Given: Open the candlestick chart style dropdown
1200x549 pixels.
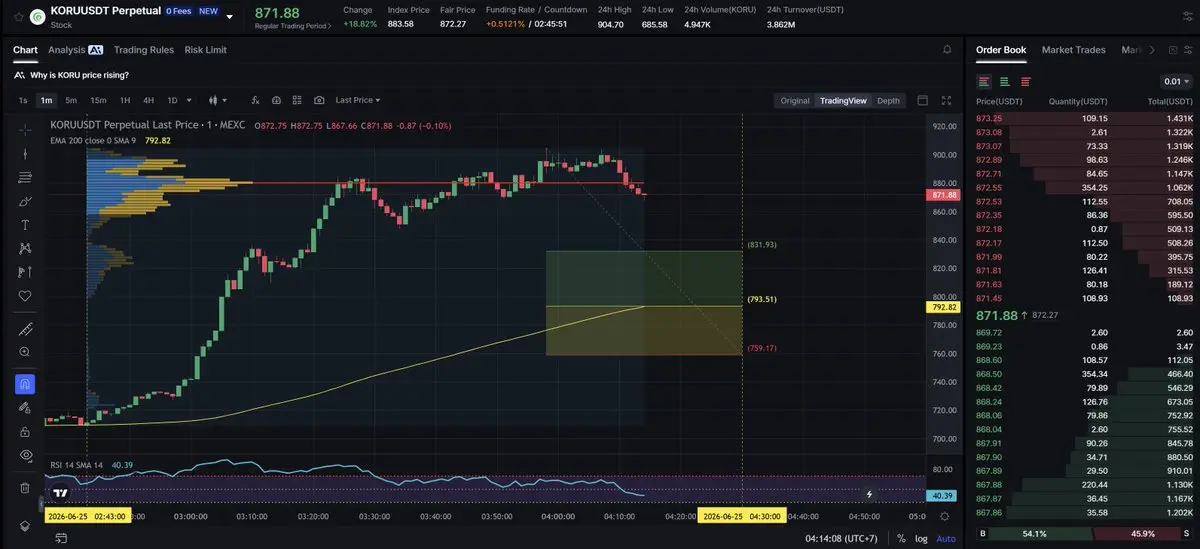Looking at the screenshot, I should click(x=218, y=100).
